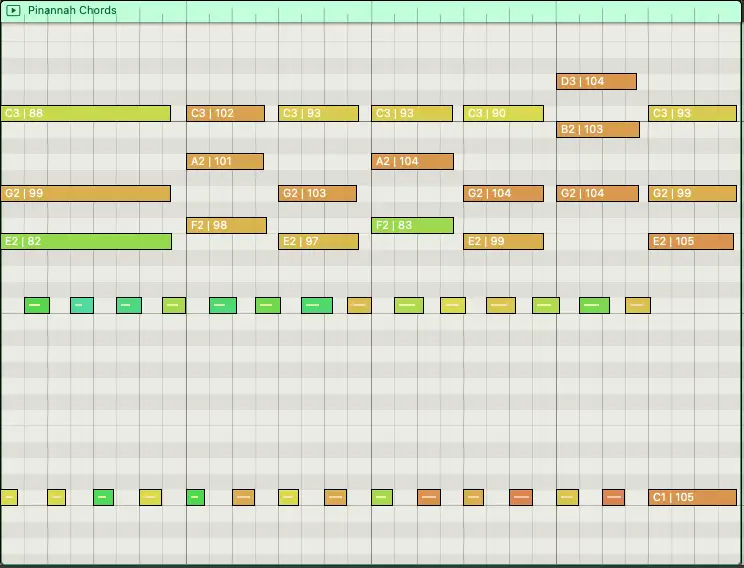
Task: Click the short orange note left of C1 | 105
Action: (x=613, y=497)
